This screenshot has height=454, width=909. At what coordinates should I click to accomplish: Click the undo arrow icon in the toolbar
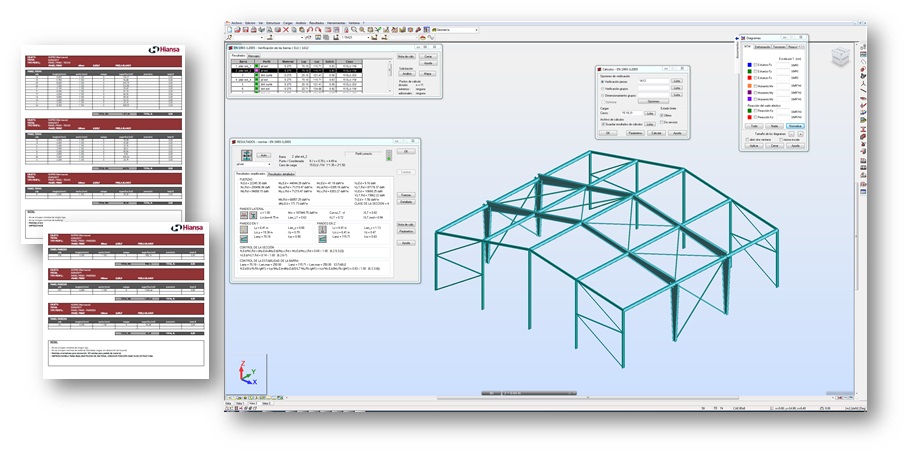[x=310, y=32]
